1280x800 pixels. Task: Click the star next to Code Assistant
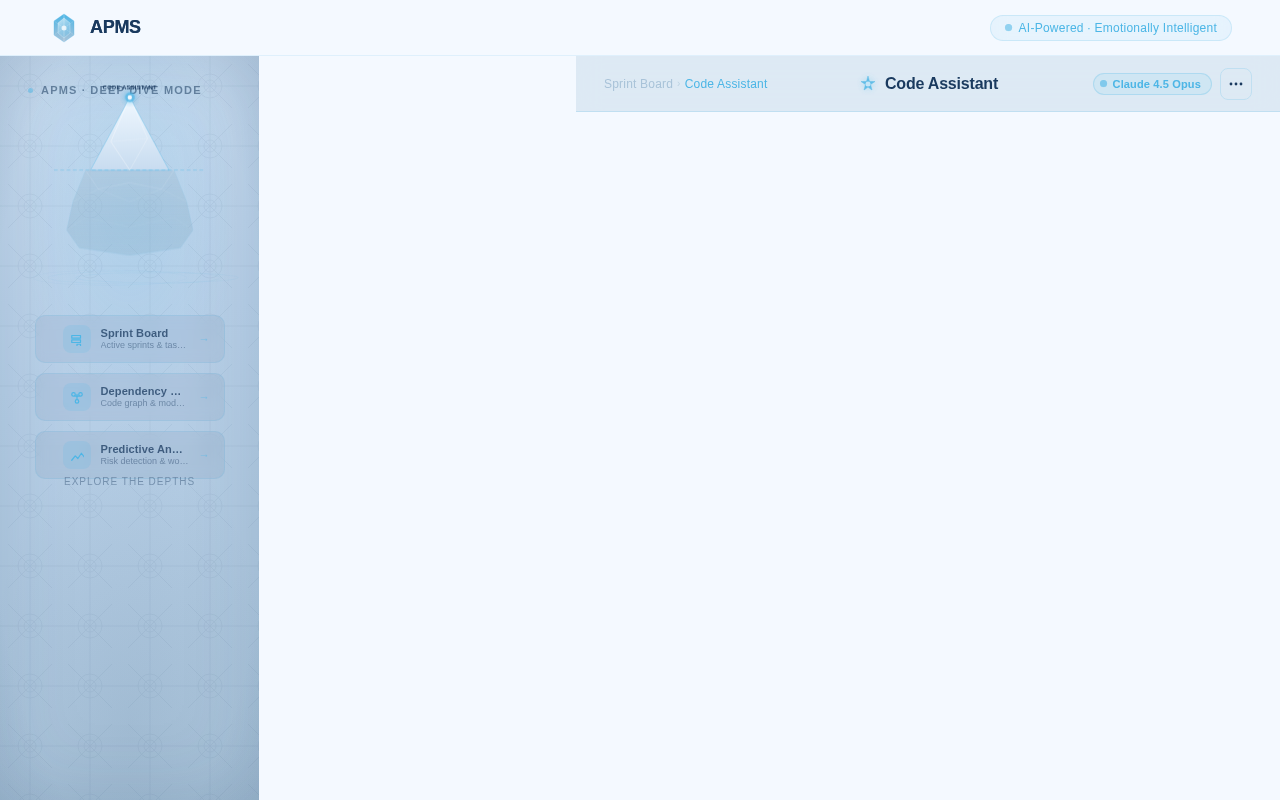point(866,83)
